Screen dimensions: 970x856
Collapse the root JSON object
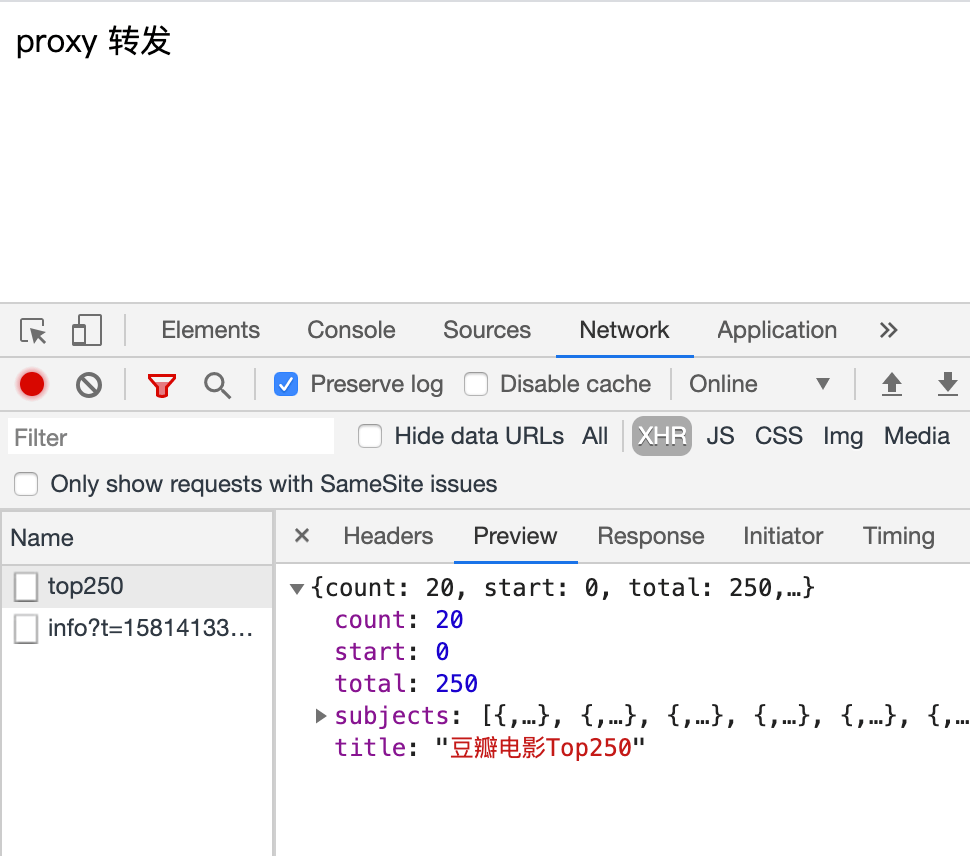(297, 588)
